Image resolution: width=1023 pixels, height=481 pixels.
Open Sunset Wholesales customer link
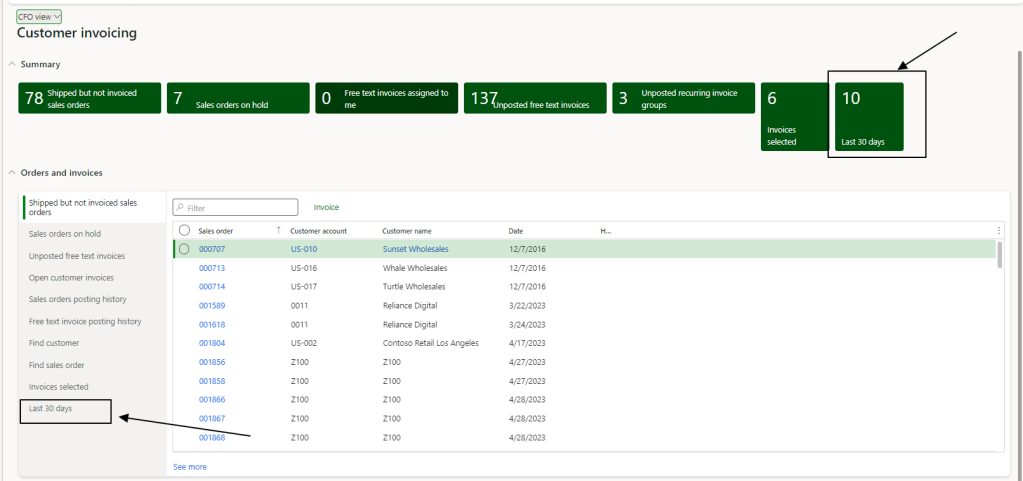[415, 249]
